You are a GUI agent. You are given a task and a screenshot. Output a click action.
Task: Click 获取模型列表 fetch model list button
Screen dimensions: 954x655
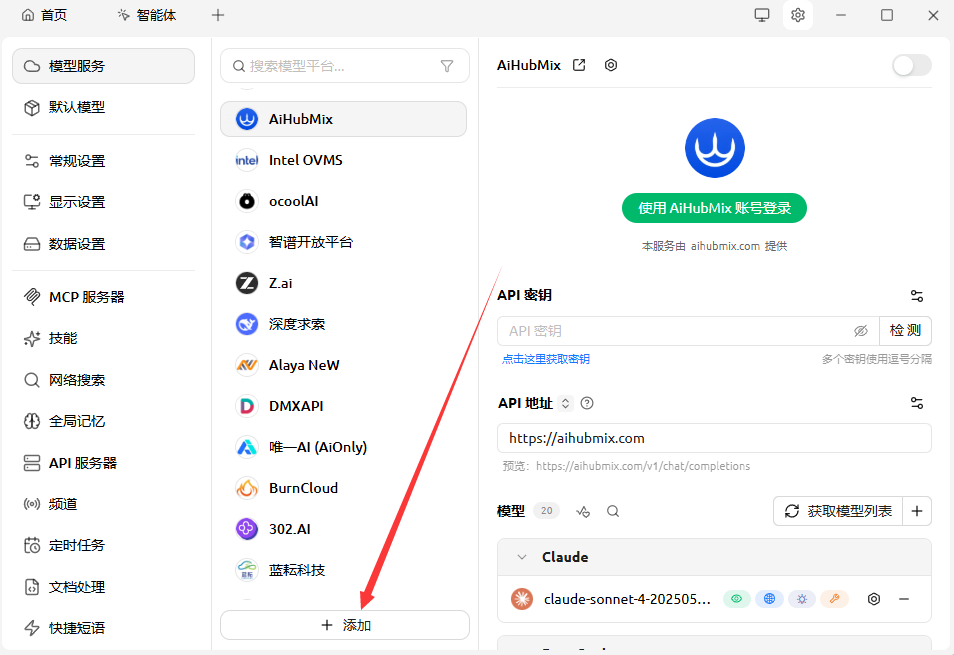click(838, 511)
